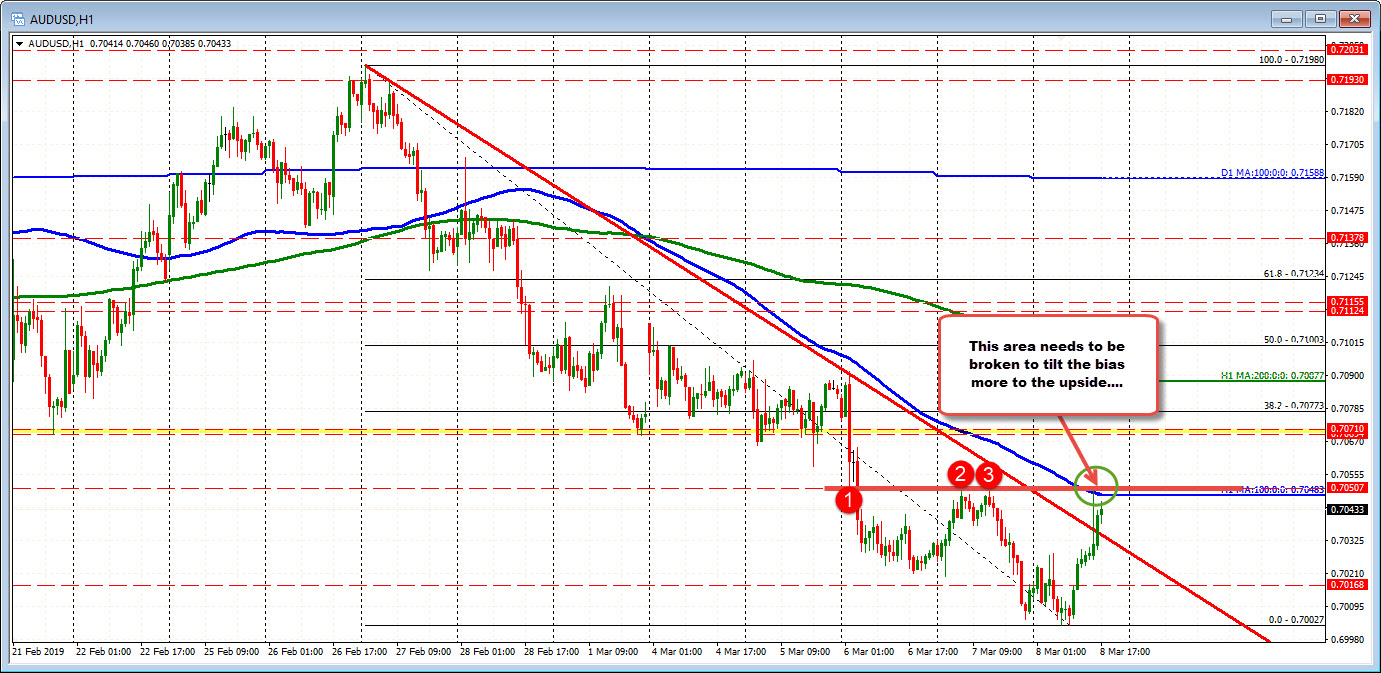Image resolution: width=1381 pixels, height=673 pixels.
Task: Click the 0.71820 price scale value
Action: (x=1346, y=111)
